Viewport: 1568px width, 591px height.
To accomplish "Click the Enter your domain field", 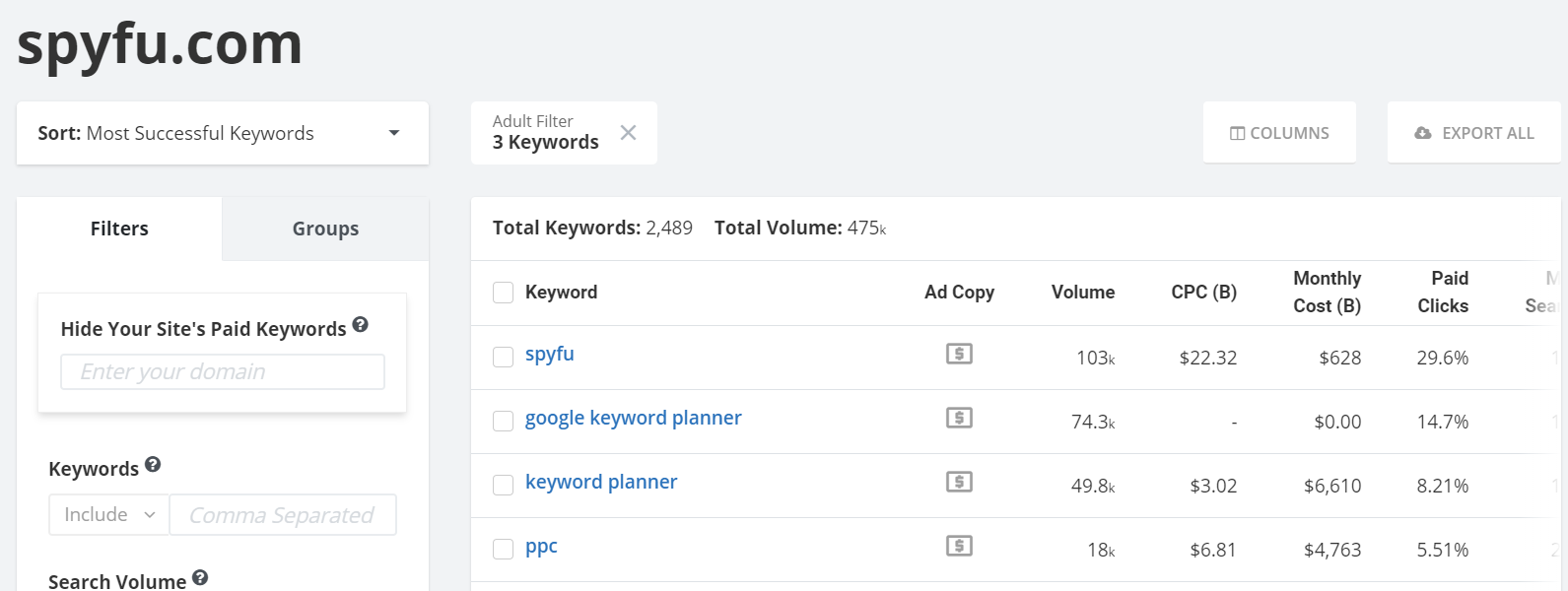I will (x=223, y=371).
